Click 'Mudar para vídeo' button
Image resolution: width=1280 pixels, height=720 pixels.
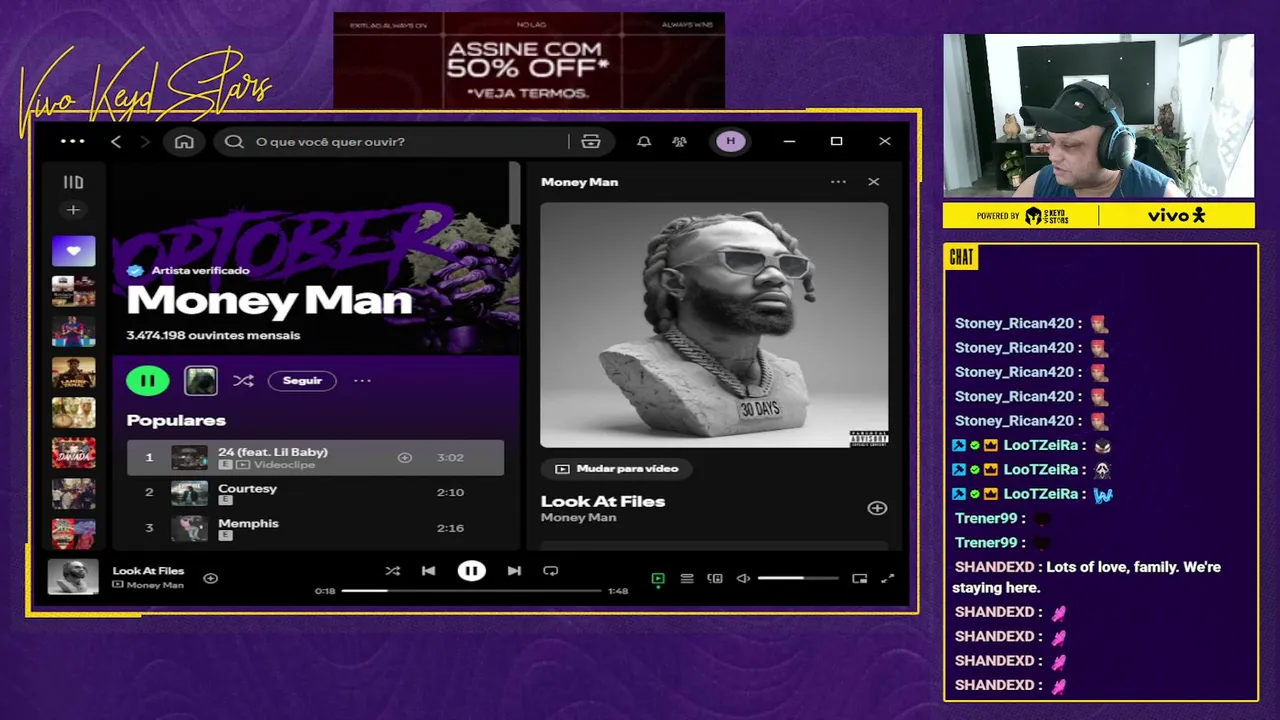(x=616, y=468)
